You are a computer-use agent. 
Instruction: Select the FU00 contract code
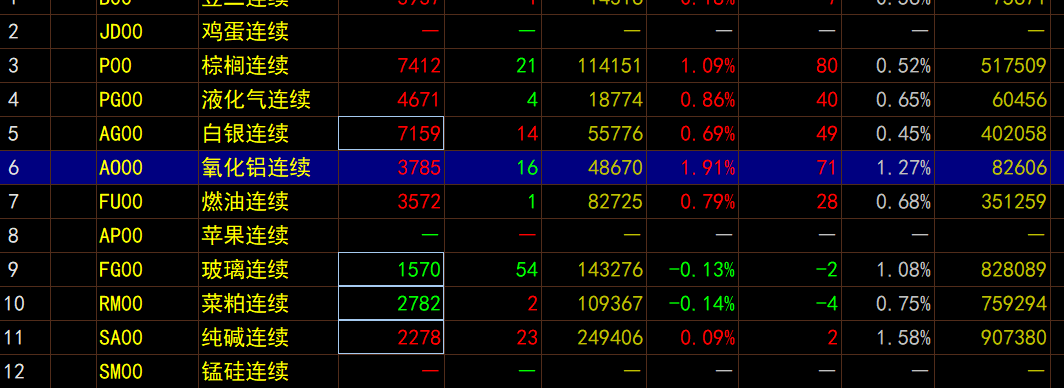121,201
